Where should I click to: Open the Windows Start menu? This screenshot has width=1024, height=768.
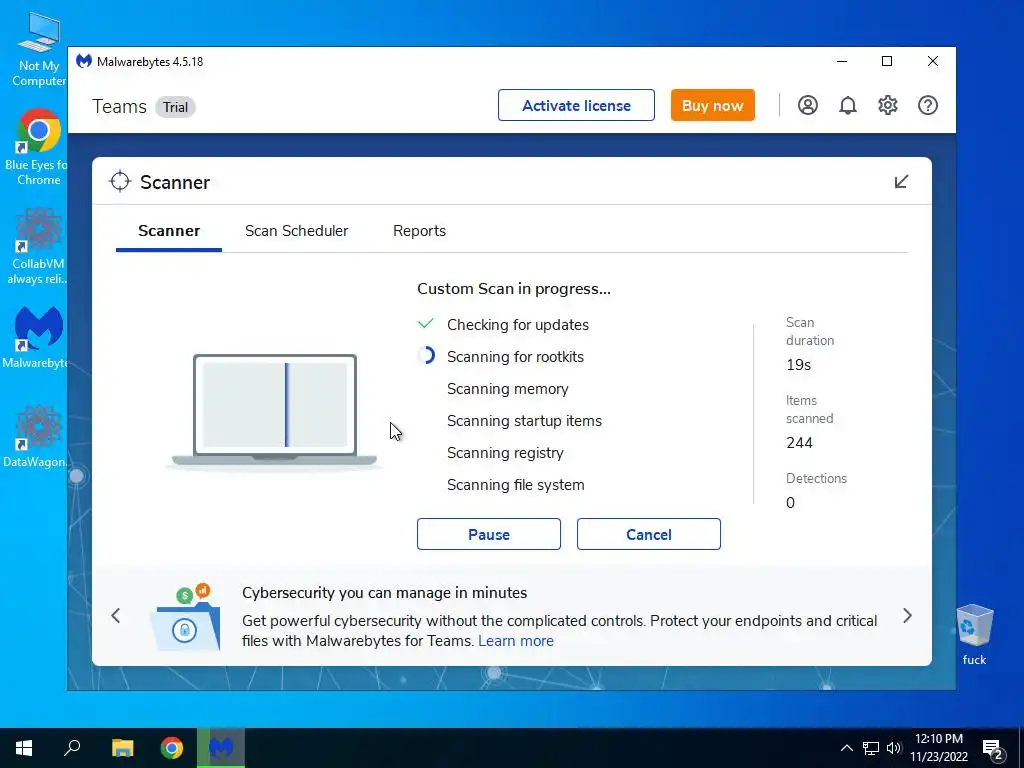coord(24,748)
